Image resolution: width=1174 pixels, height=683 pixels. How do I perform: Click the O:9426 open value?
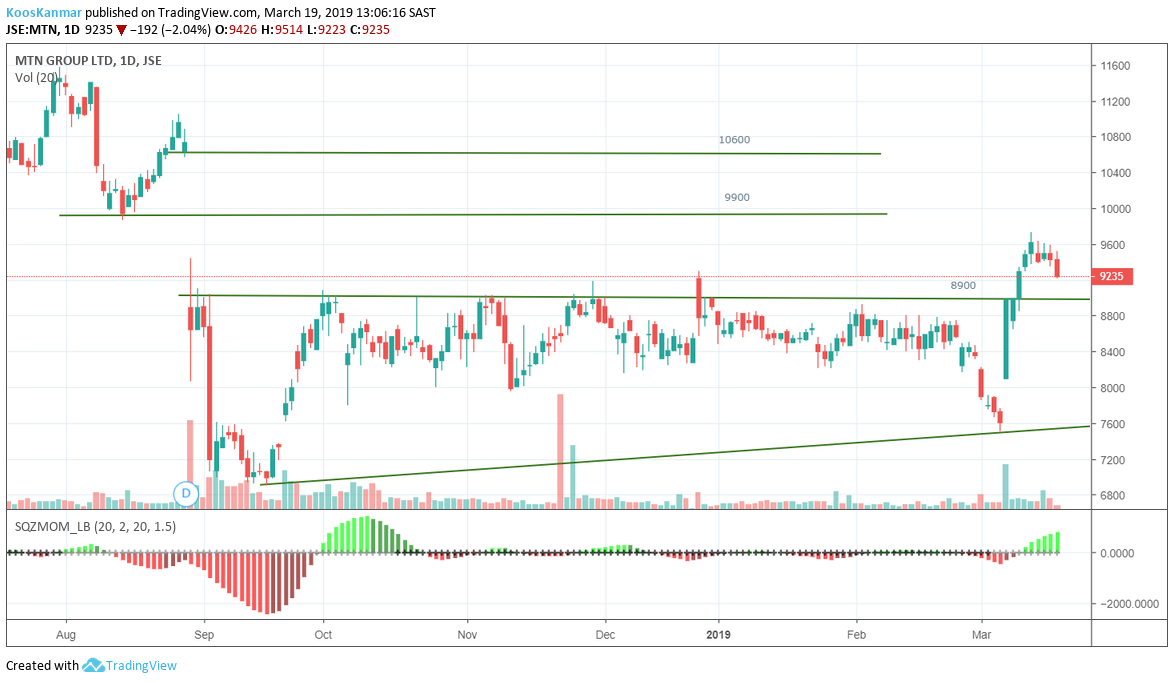(236, 30)
